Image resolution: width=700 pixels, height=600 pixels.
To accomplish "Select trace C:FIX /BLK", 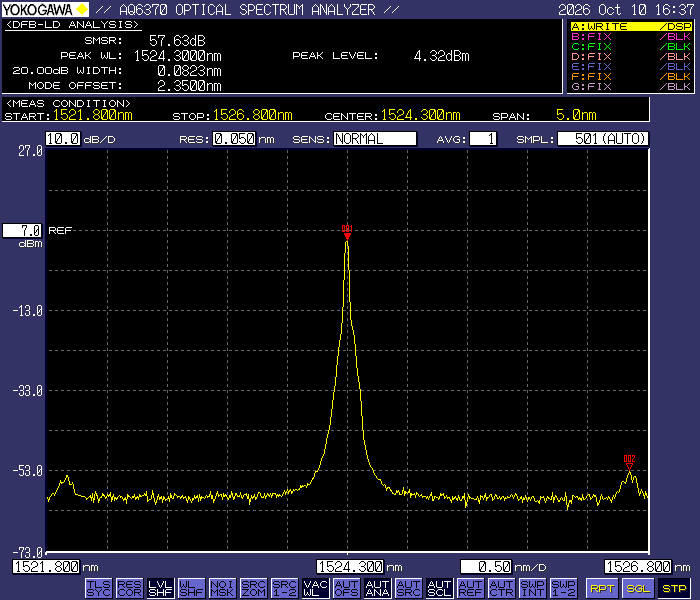I will [x=631, y=46].
